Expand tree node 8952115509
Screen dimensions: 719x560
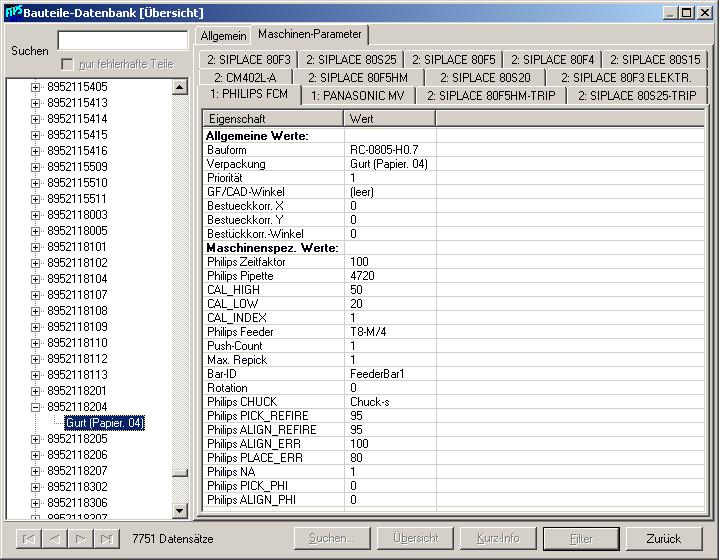(x=35, y=167)
